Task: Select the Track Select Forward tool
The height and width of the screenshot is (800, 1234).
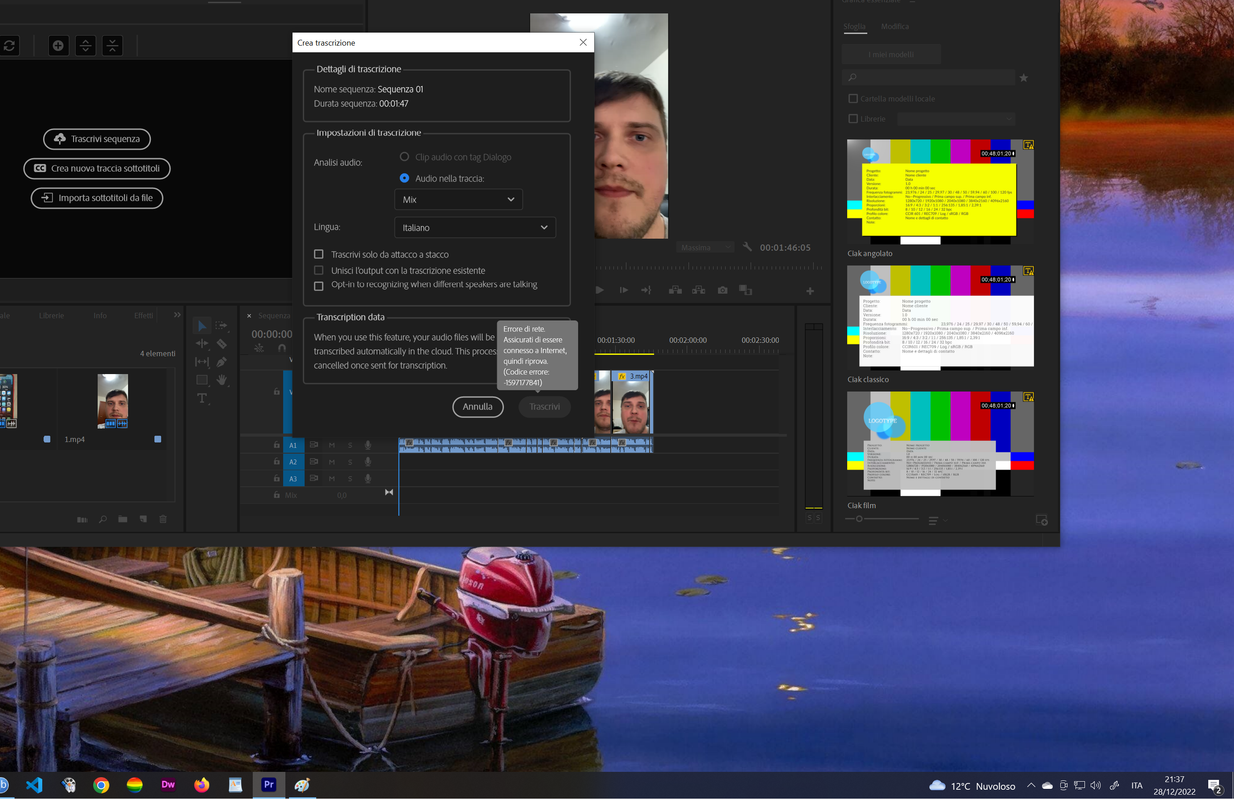Action: (222, 325)
